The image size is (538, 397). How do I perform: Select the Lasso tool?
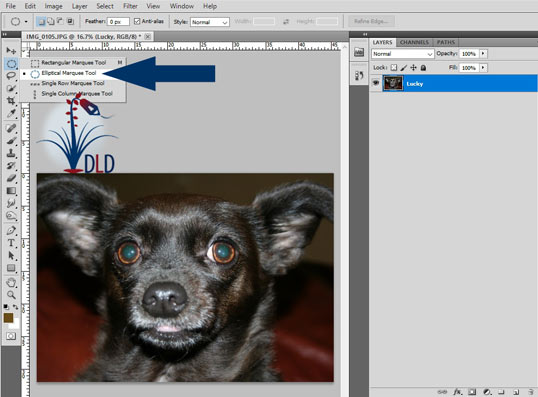(11, 76)
